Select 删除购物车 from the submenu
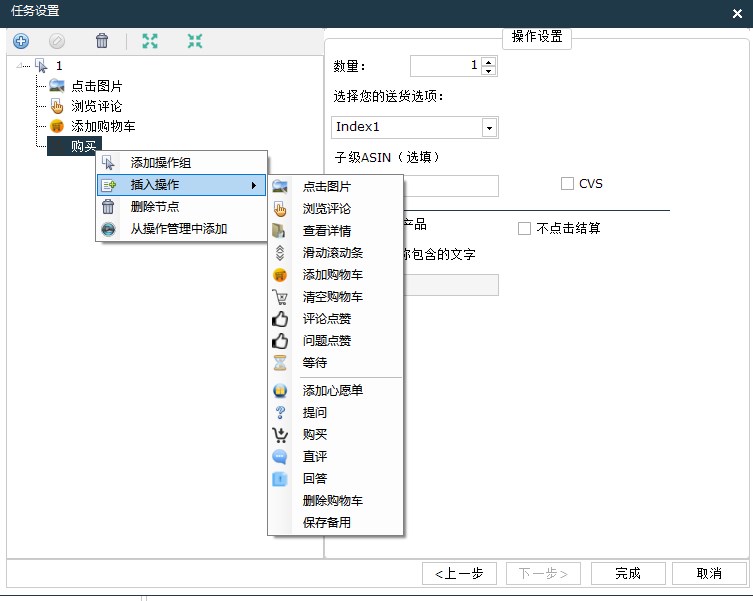This screenshot has height=601, width=753. pos(335,501)
